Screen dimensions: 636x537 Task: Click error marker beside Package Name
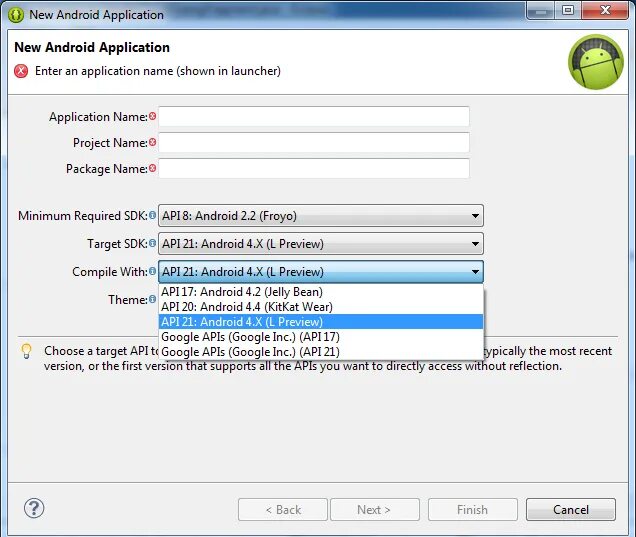(152, 168)
